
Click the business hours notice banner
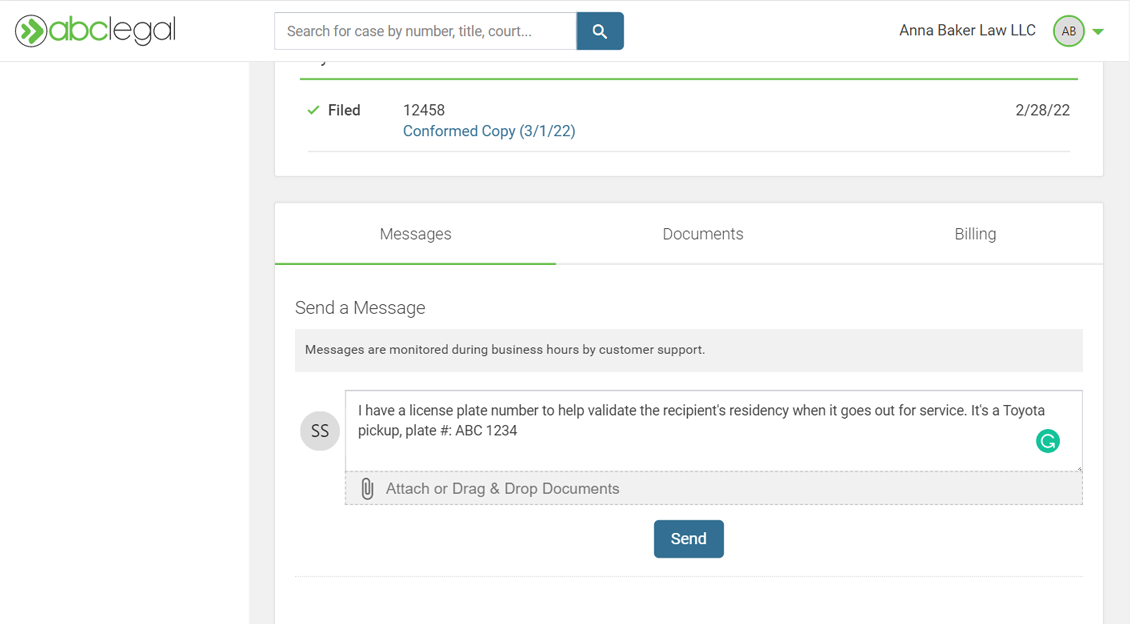(688, 350)
